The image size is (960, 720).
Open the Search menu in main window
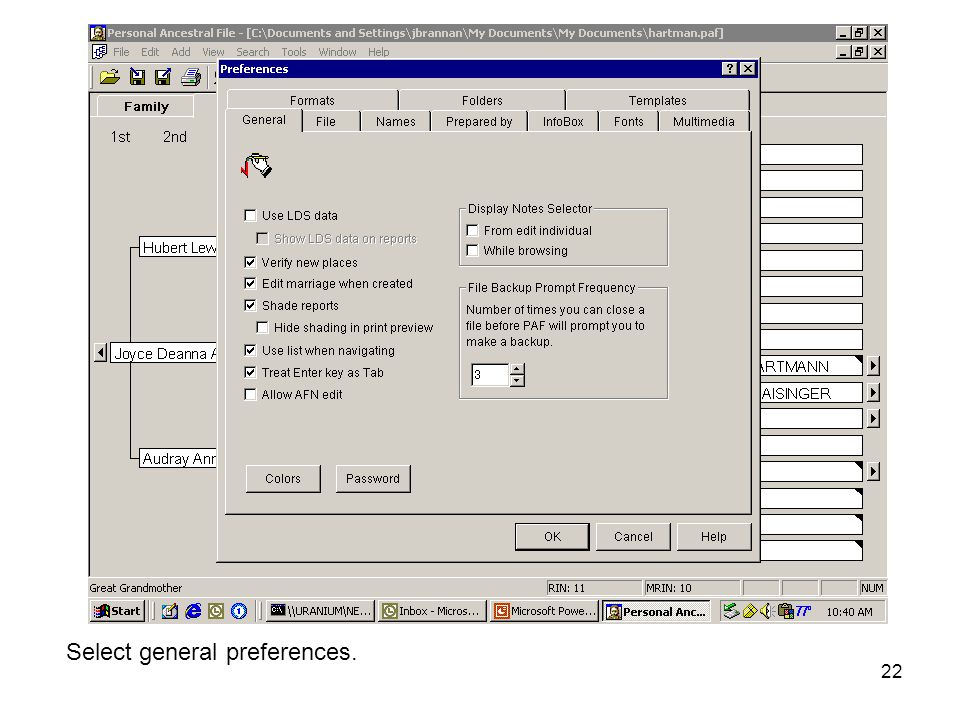pyautogui.click(x=252, y=52)
